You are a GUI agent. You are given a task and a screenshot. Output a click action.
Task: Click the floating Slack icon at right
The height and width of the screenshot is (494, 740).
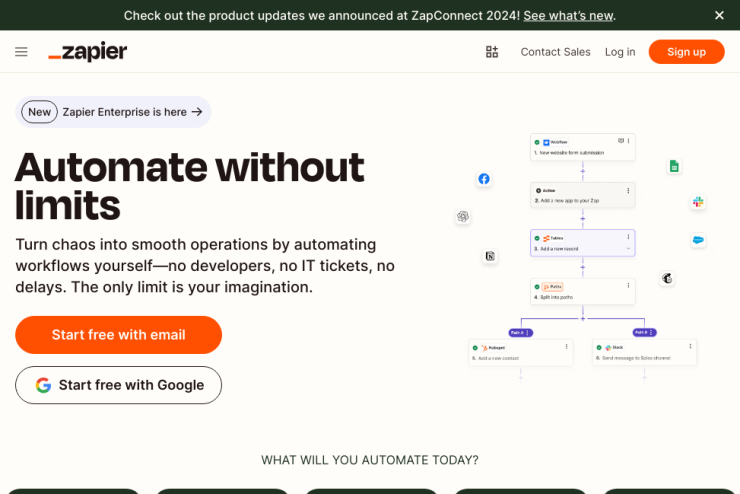coord(698,202)
